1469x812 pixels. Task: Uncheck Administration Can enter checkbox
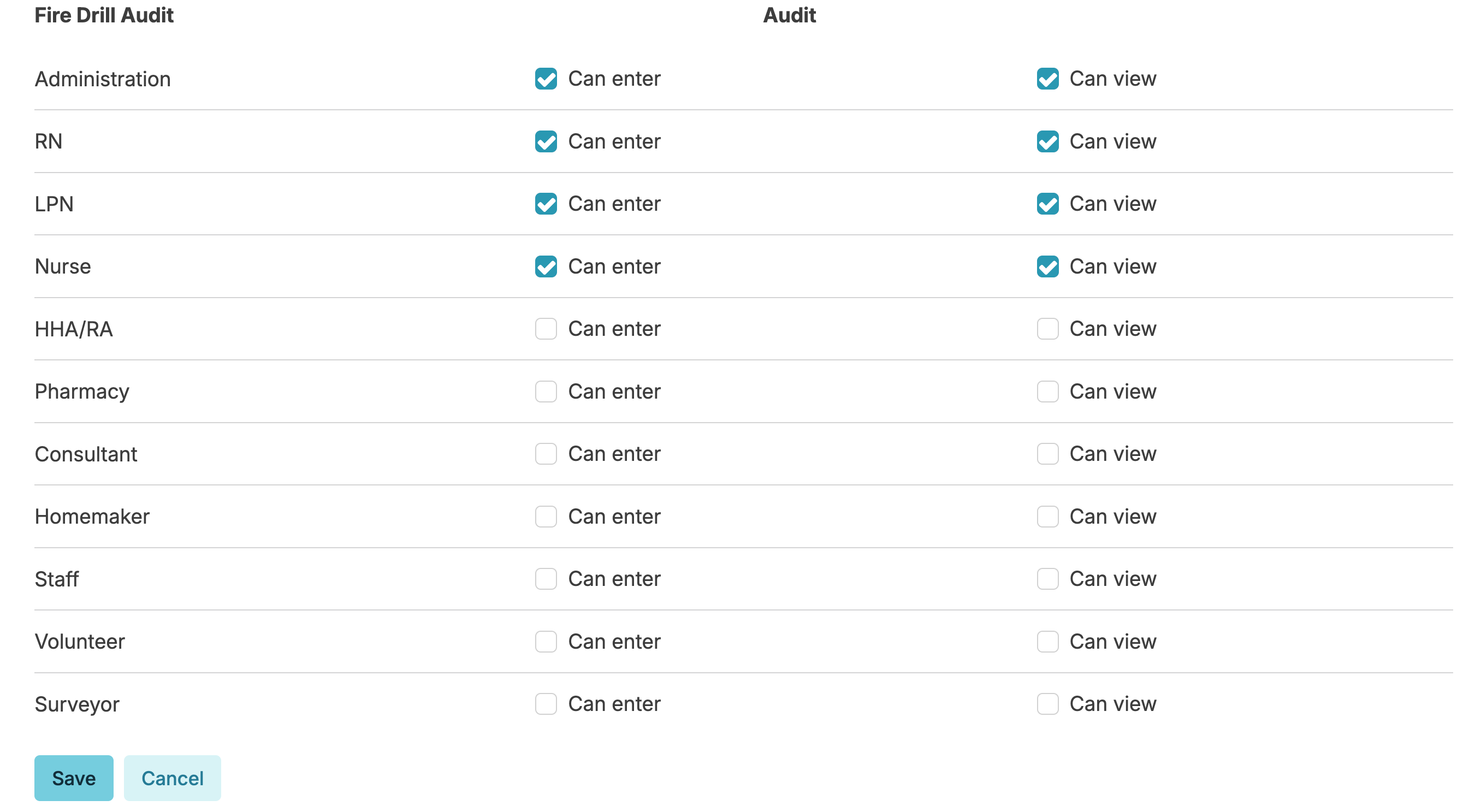[546, 79]
